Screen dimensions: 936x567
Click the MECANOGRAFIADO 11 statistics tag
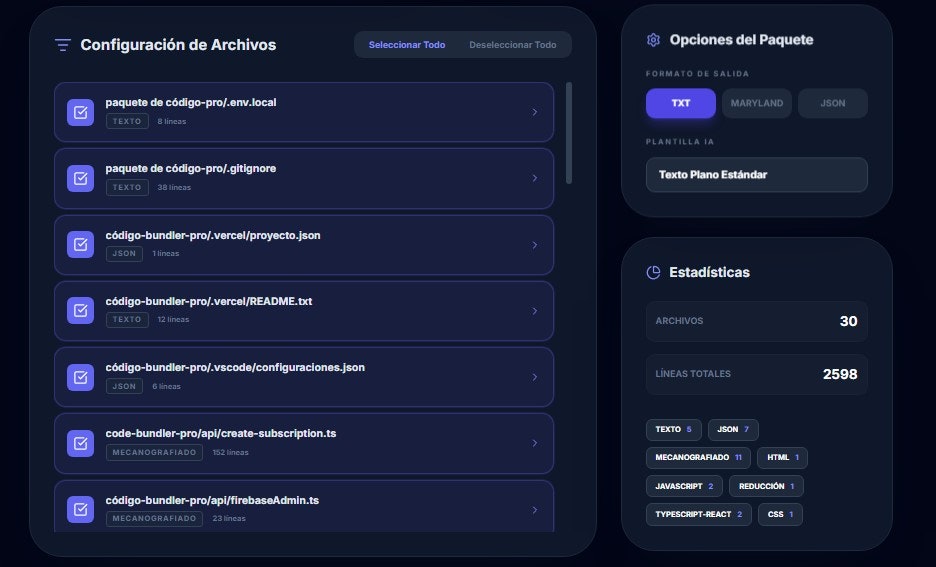tap(698, 458)
